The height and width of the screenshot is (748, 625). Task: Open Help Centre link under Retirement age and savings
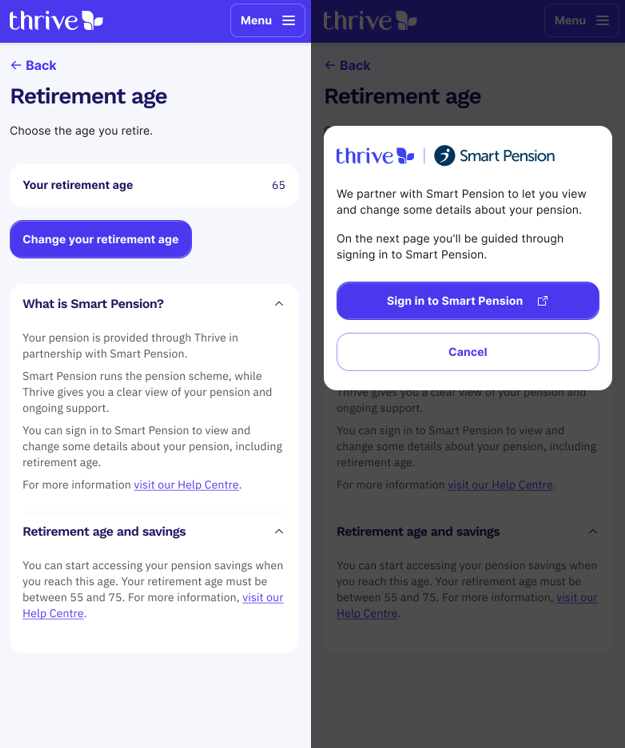tap(262, 598)
